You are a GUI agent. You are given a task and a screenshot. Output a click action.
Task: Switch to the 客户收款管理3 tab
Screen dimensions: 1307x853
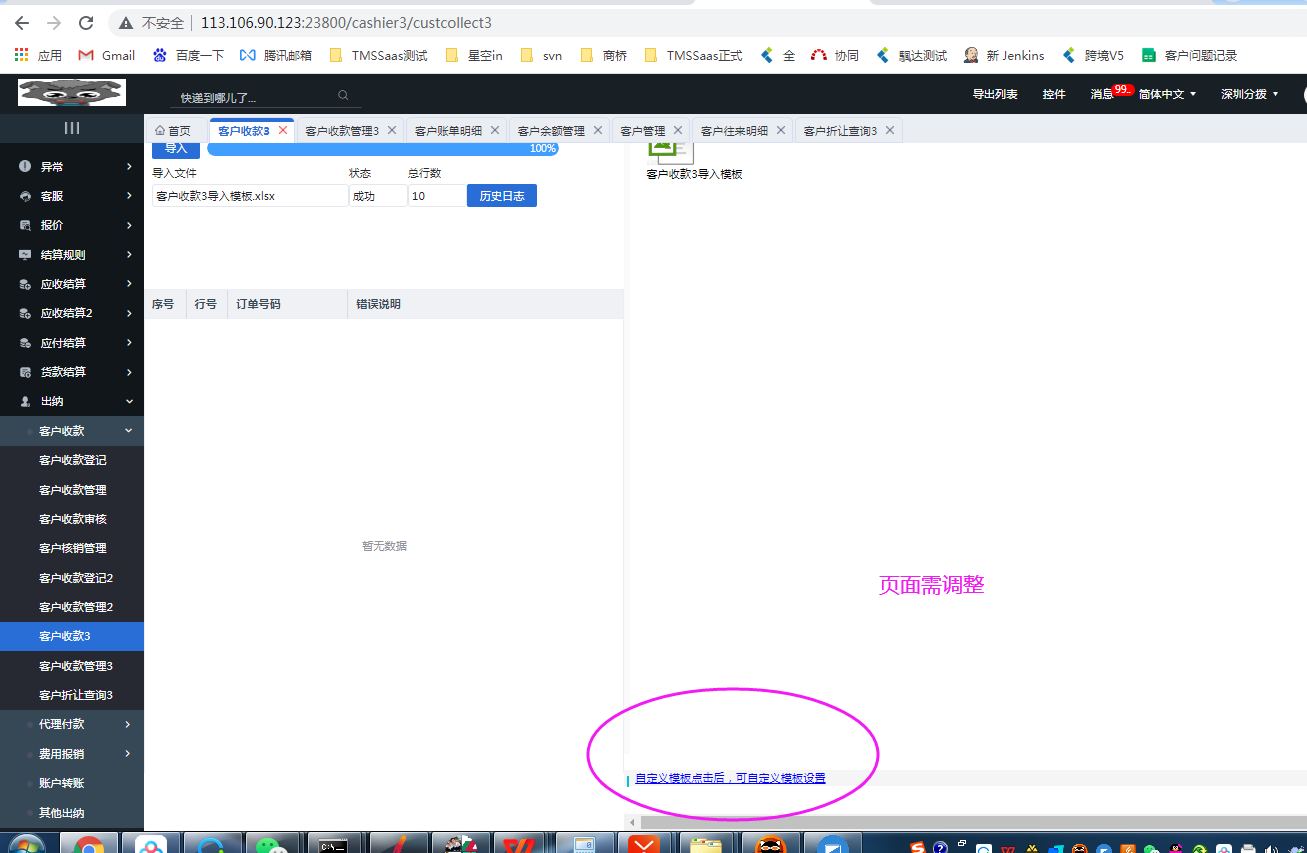tap(342, 131)
